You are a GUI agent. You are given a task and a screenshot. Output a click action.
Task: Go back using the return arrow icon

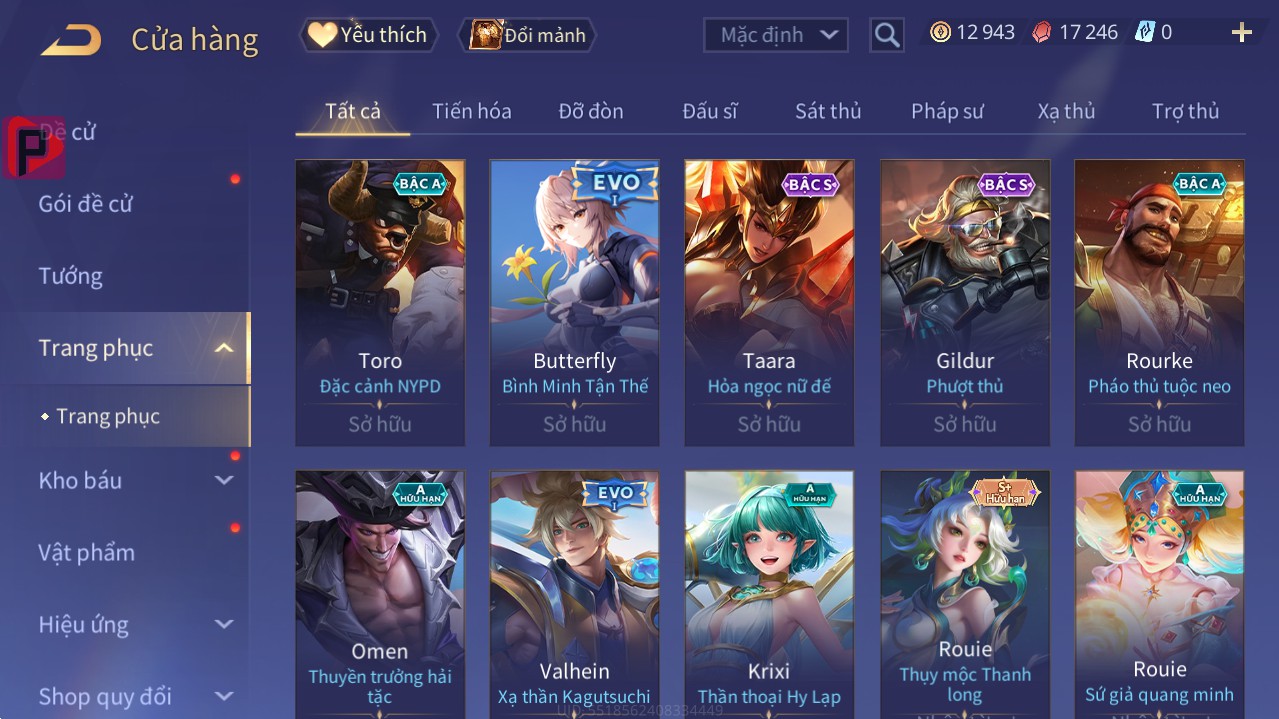[x=70, y=40]
